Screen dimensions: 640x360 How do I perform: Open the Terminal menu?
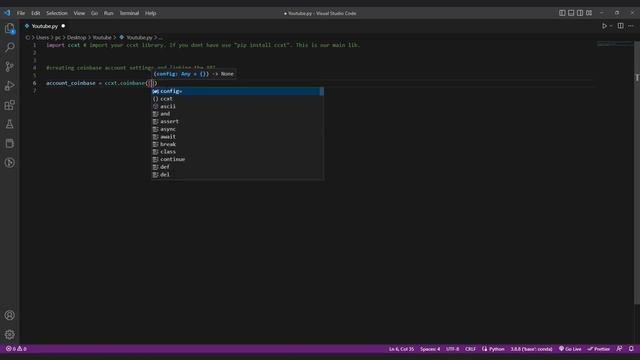[129, 13]
